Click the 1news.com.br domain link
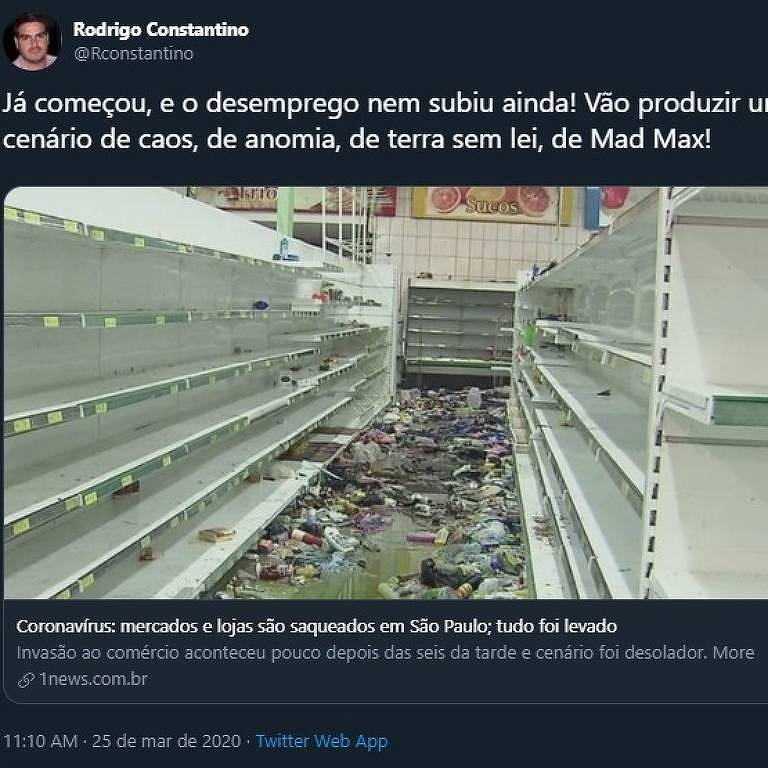768x768 pixels. pyautogui.click(x=94, y=679)
